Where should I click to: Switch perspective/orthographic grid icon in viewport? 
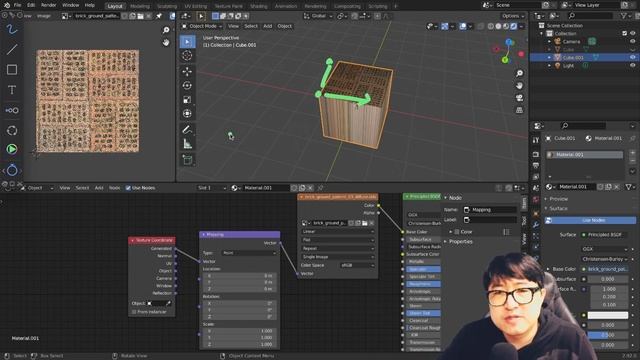[x=519, y=110]
